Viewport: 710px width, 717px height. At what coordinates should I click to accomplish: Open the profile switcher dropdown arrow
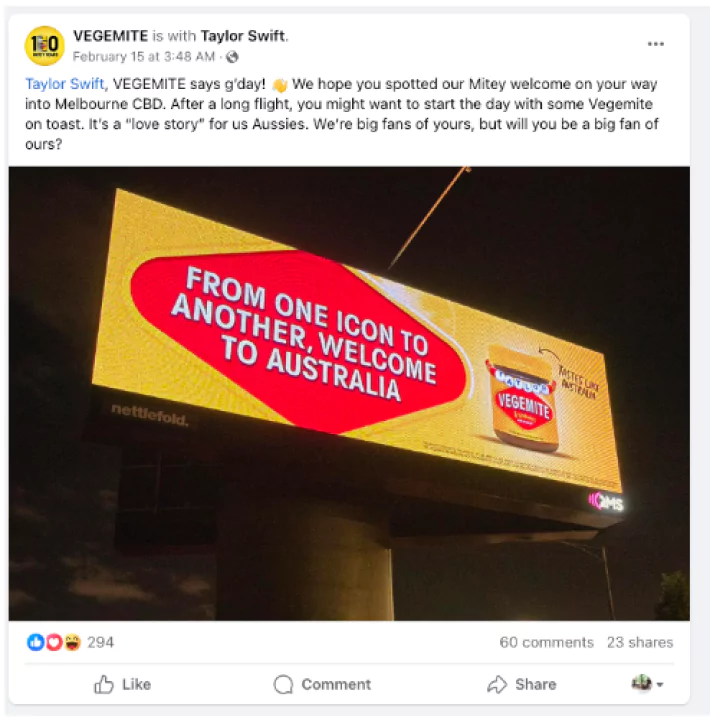click(660, 685)
